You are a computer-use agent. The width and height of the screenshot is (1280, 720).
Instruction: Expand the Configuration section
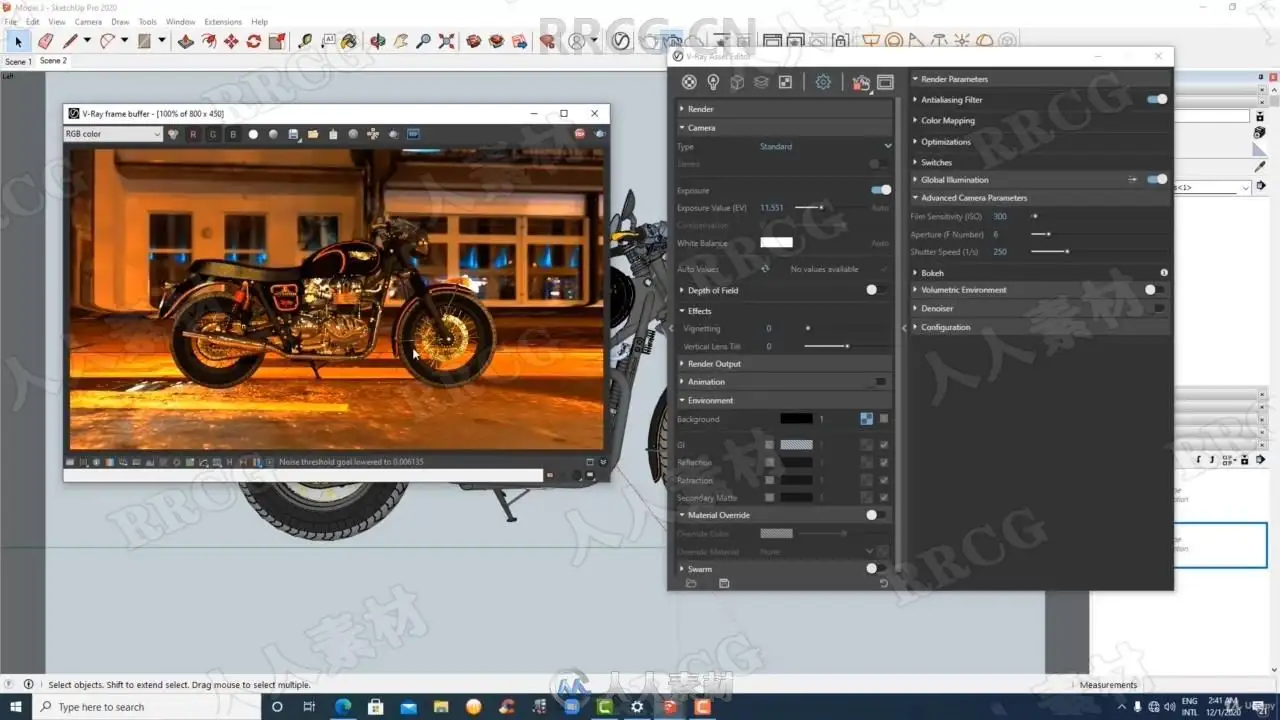[1040, 328]
